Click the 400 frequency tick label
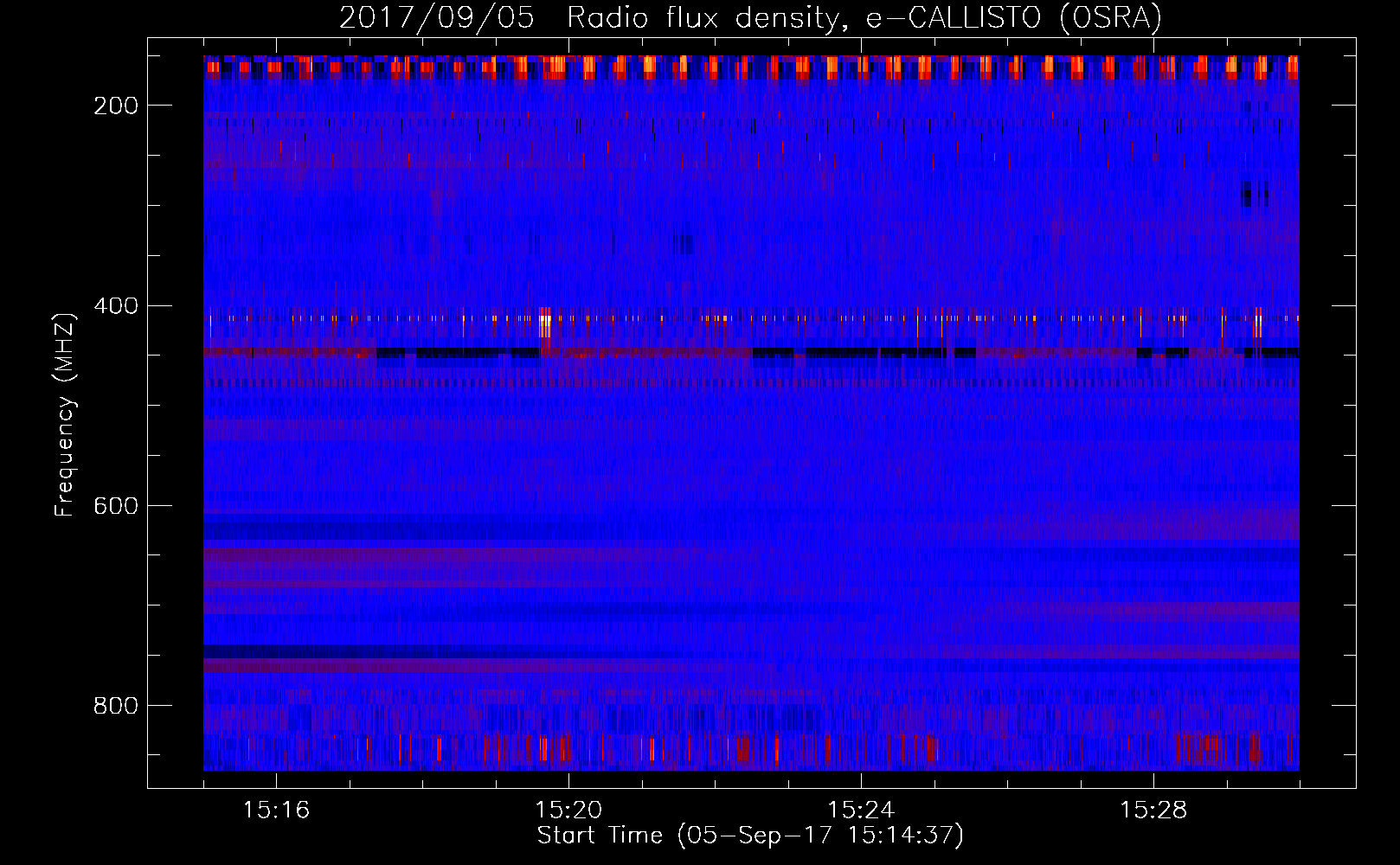The width and height of the screenshot is (1400, 865). pyautogui.click(x=116, y=306)
